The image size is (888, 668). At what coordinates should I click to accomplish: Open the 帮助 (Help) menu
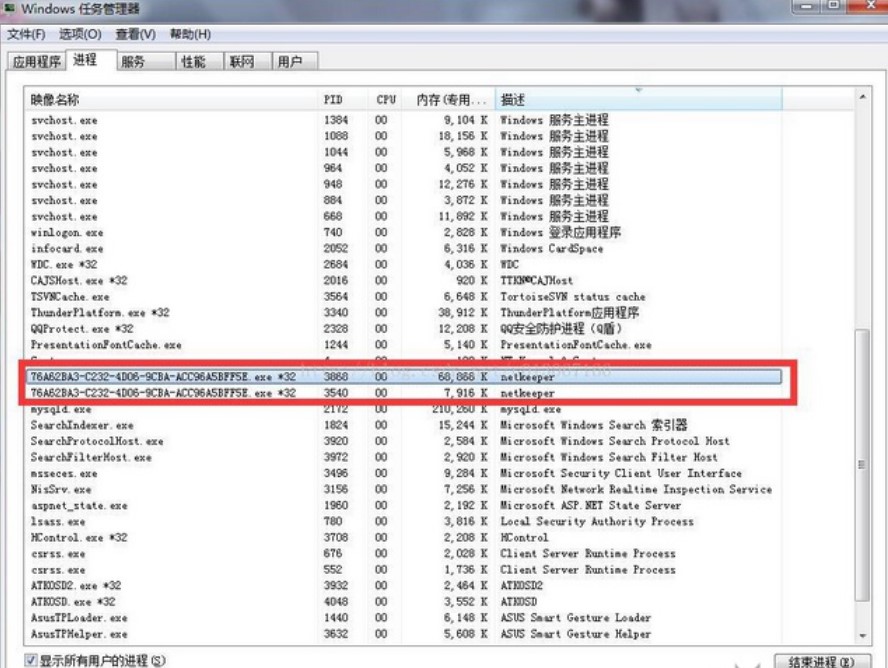pyautogui.click(x=190, y=32)
